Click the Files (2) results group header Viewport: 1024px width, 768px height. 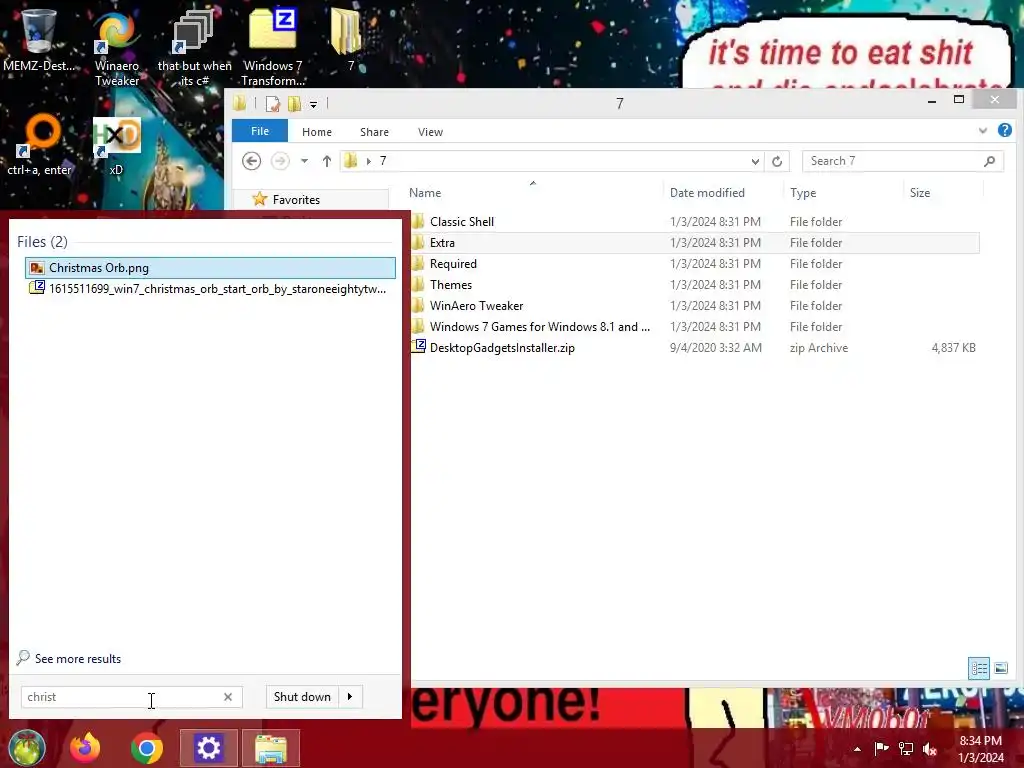tap(42, 242)
